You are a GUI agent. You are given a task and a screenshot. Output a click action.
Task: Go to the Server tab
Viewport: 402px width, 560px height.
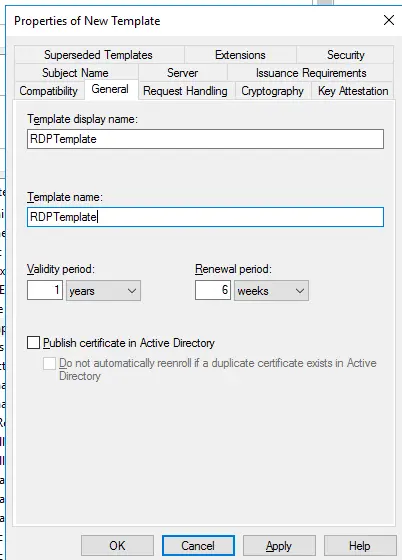(x=182, y=72)
